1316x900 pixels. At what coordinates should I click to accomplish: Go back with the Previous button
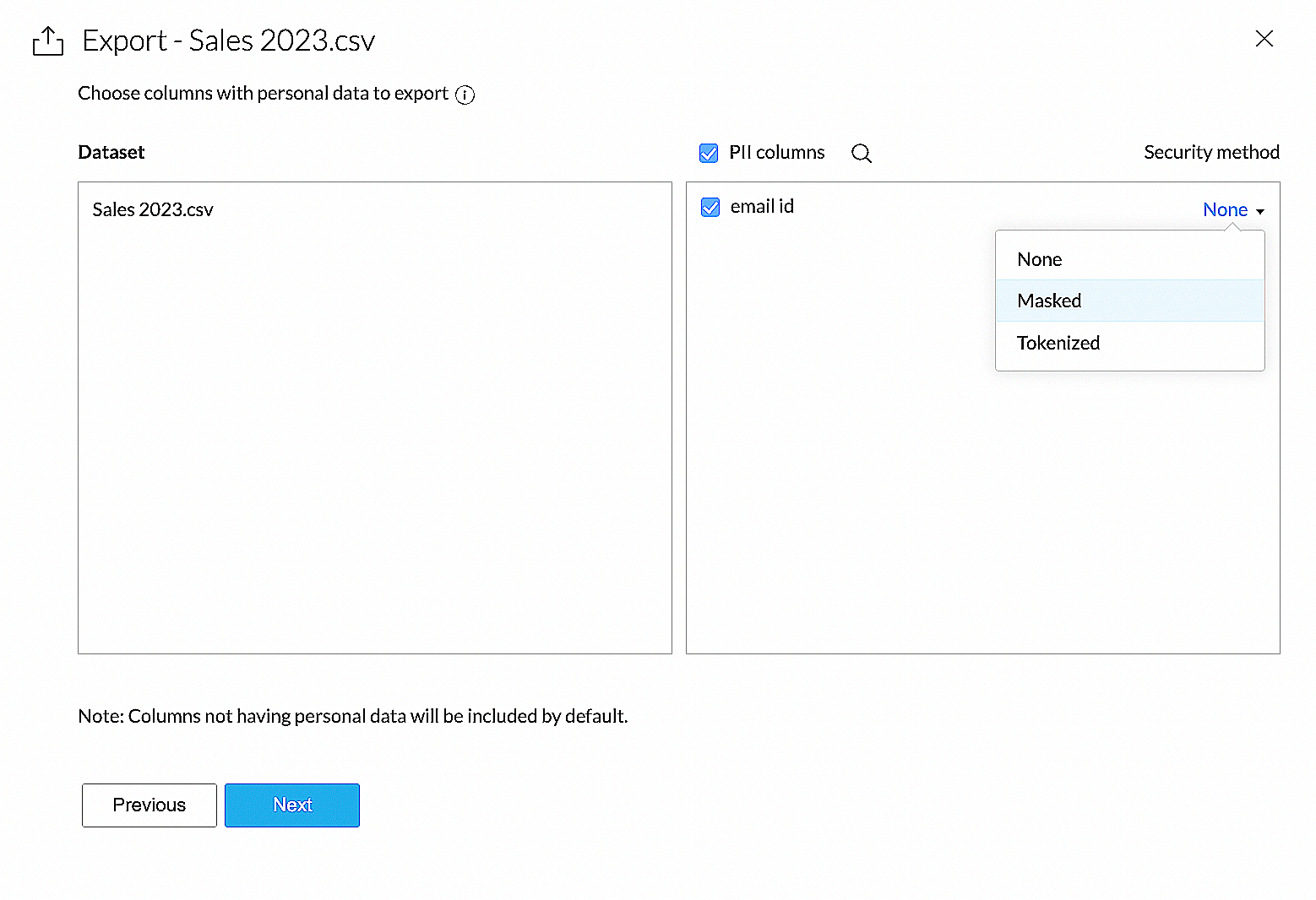[x=150, y=805]
